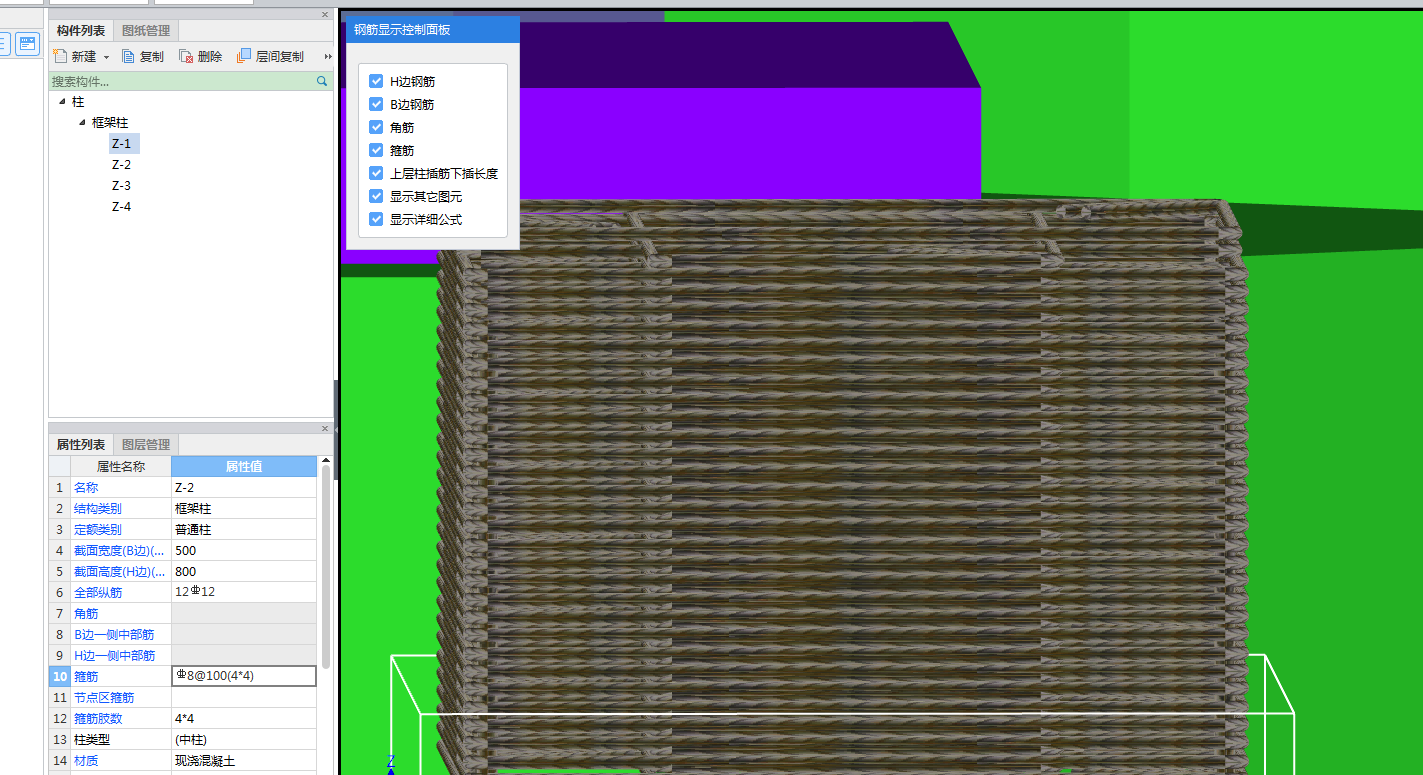
Task: Switch to the 构件列表 tab
Action: click(81, 31)
